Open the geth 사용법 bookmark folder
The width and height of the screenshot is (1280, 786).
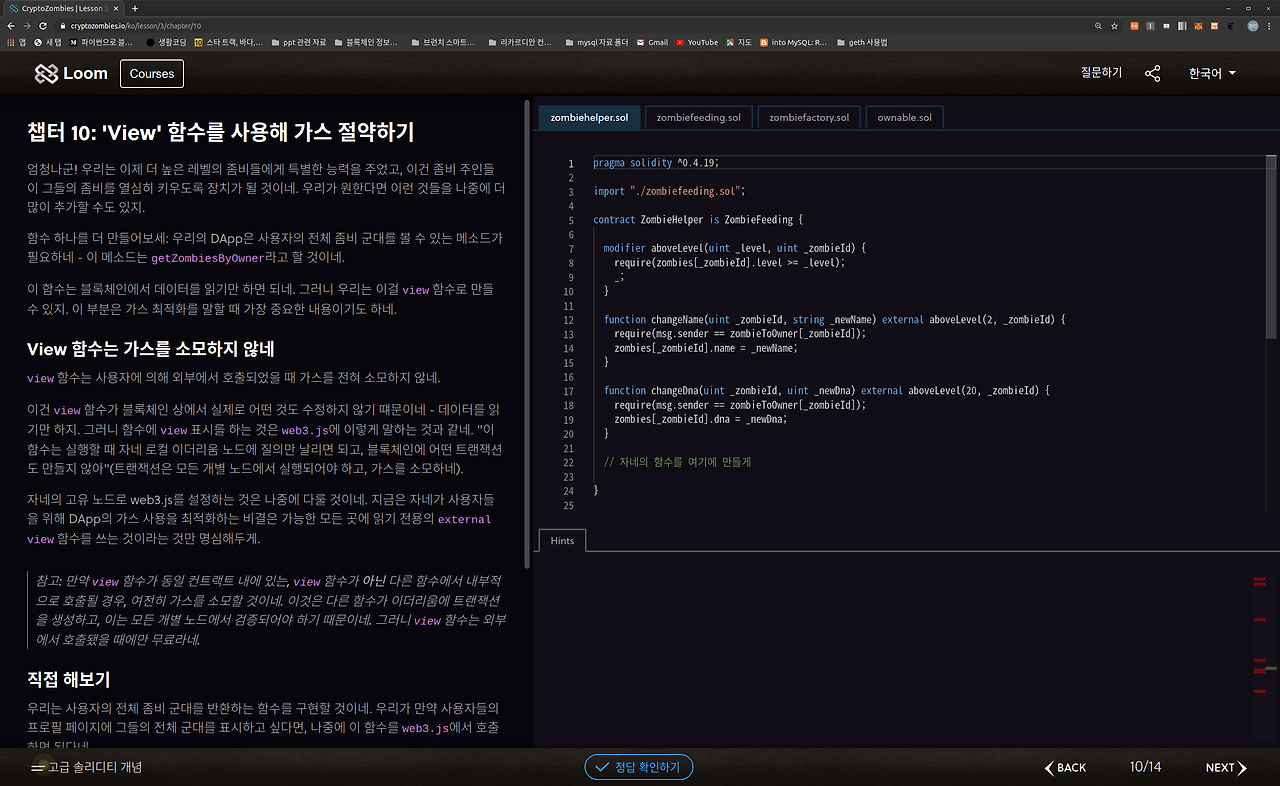pyautogui.click(x=861, y=42)
